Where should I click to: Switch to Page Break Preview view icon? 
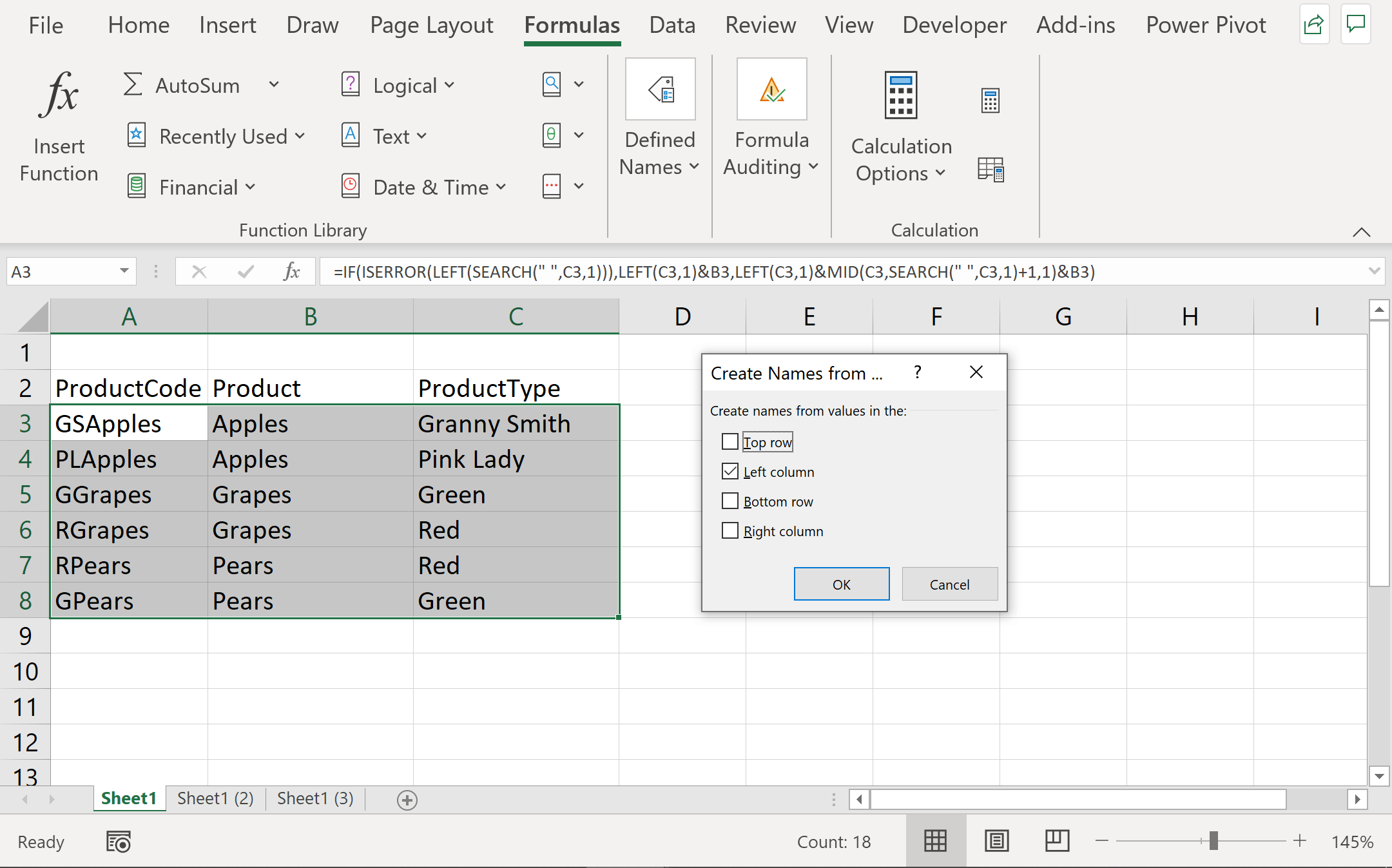point(1056,841)
